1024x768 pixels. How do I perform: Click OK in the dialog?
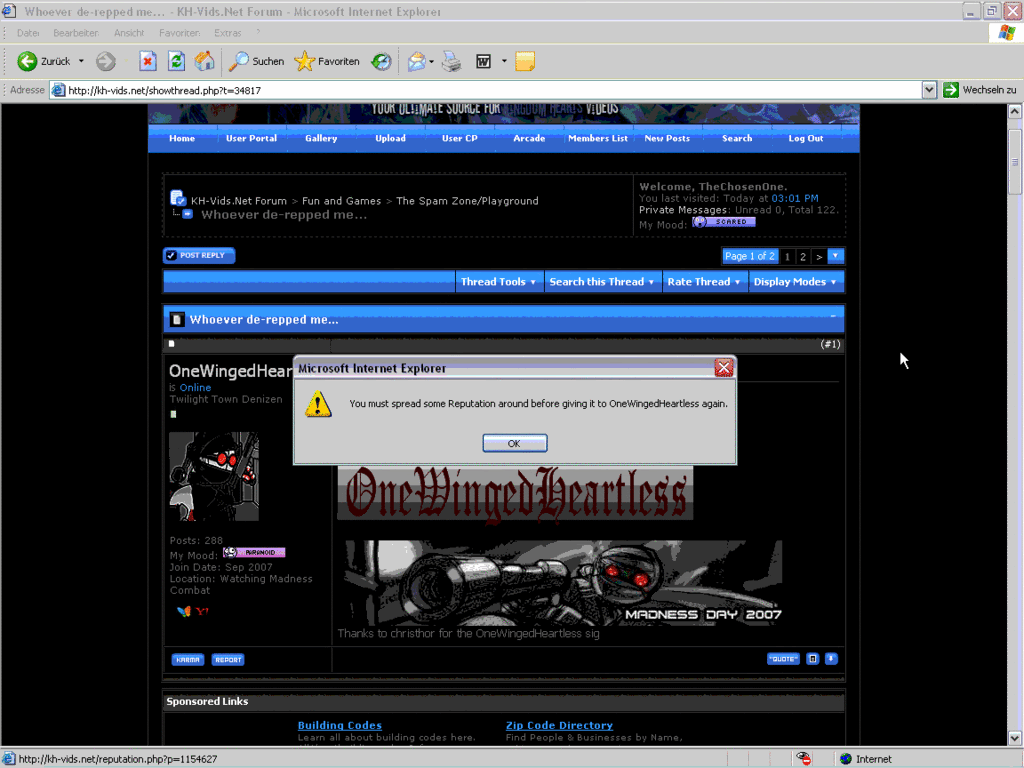(515, 443)
